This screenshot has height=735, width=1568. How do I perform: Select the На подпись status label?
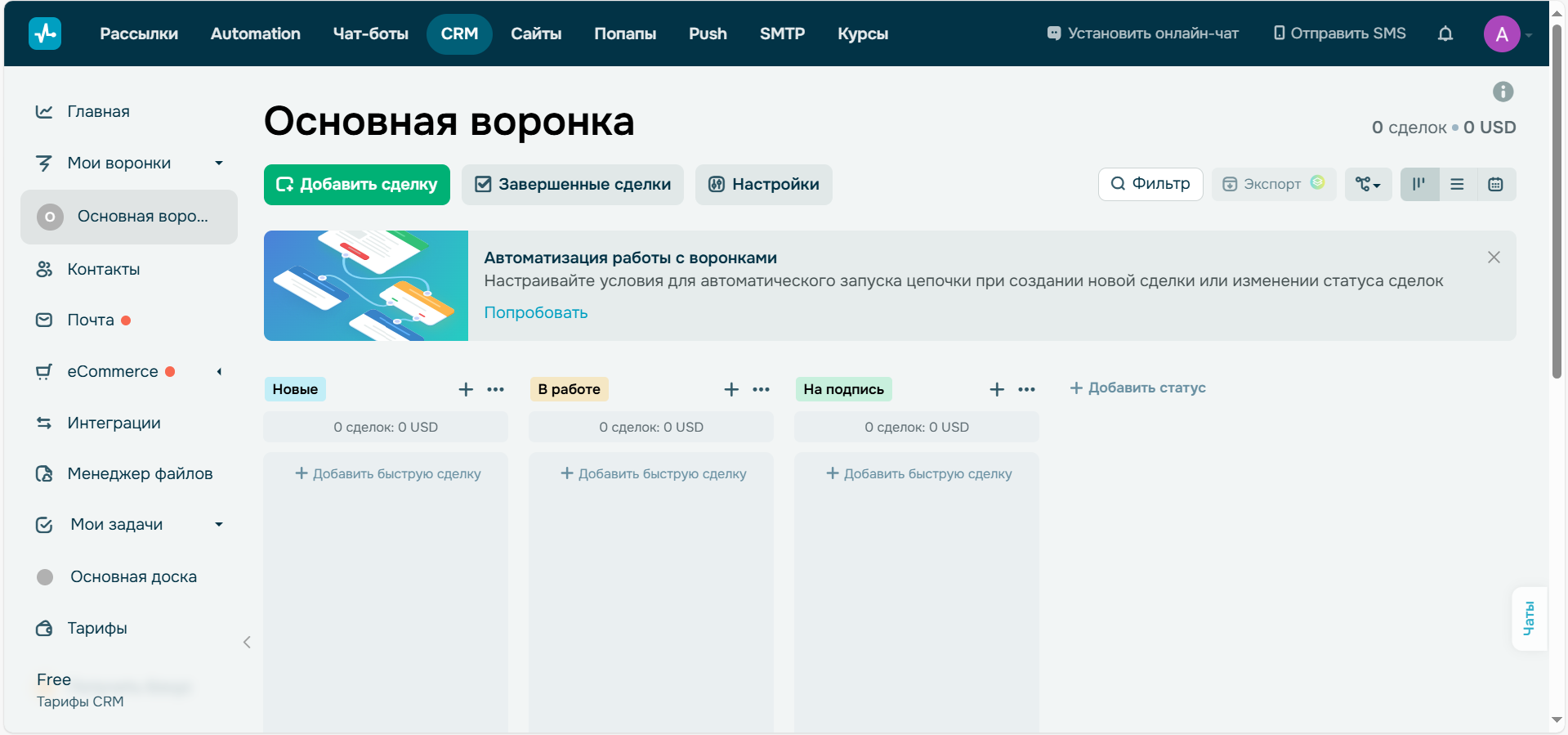coord(844,389)
